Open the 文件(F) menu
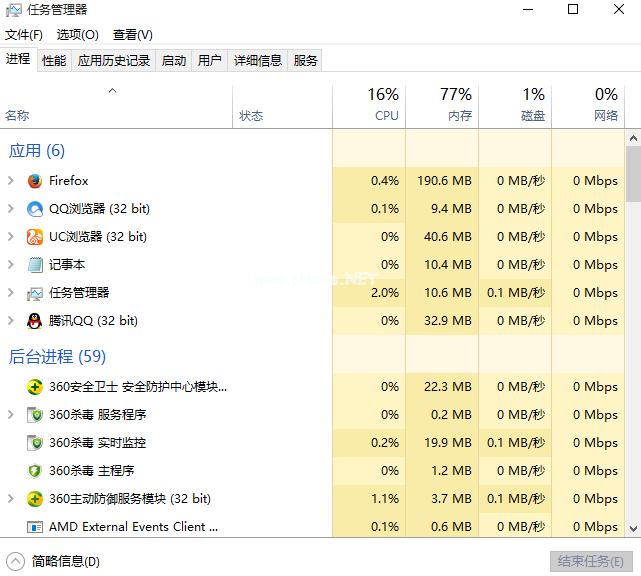Screen dimensions: 641x576 pyautogui.click(x=24, y=35)
